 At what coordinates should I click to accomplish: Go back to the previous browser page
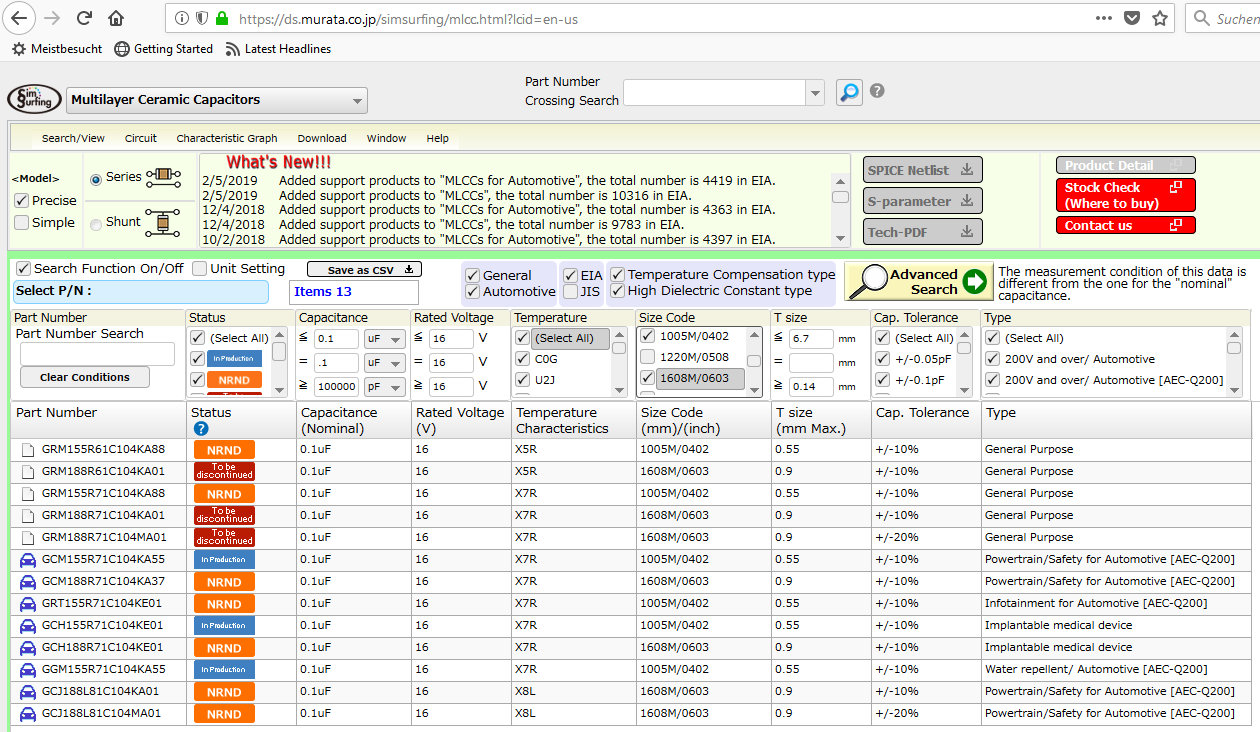(x=20, y=18)
